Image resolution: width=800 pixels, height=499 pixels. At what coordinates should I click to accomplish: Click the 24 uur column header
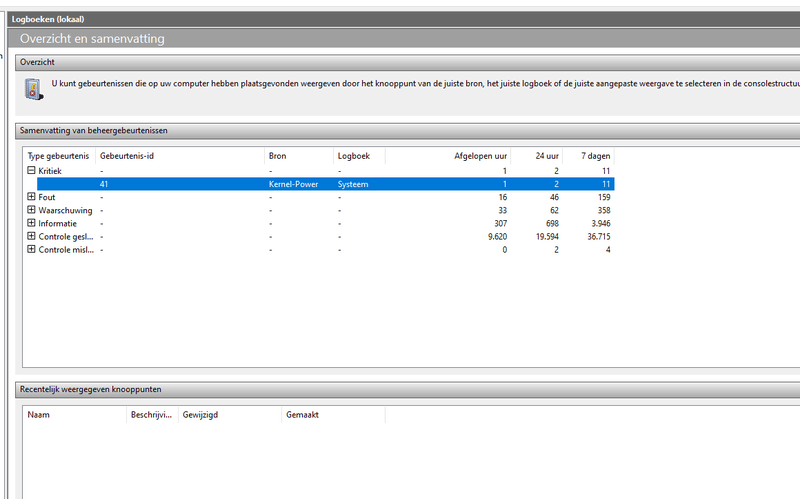(537, 156)
